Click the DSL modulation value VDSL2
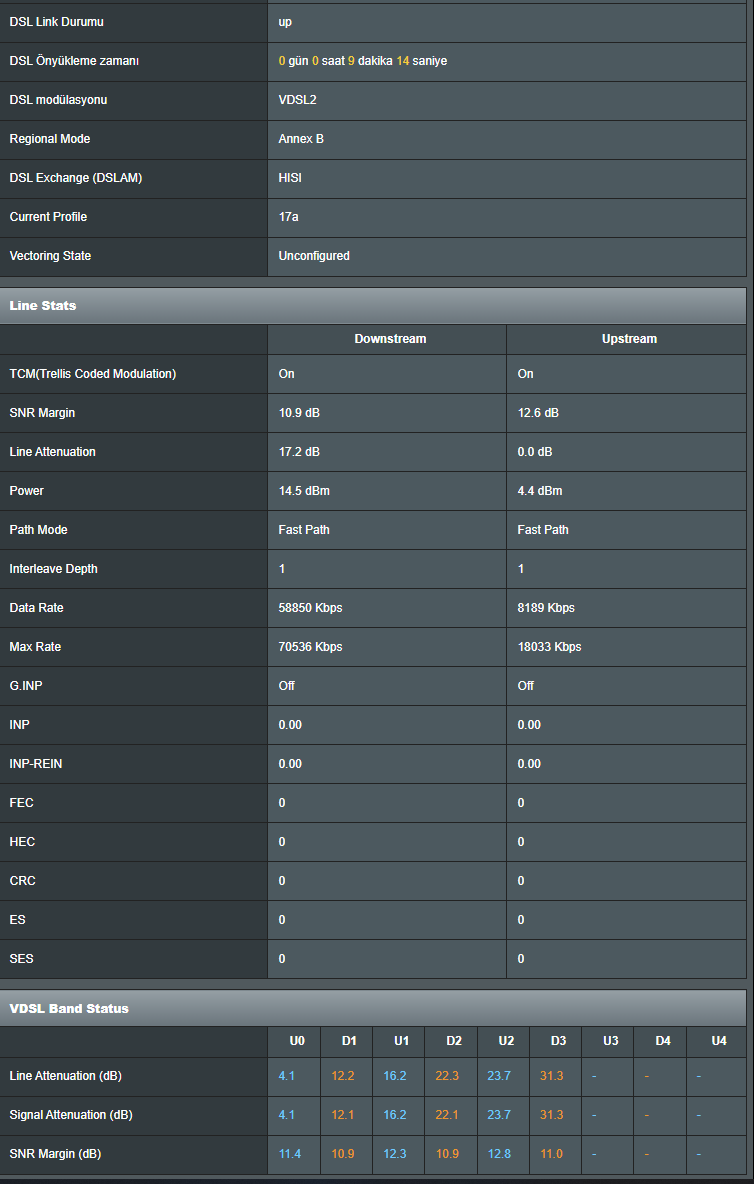Image resolution: width=754 pixels, height=1184 pixels. 297,100
